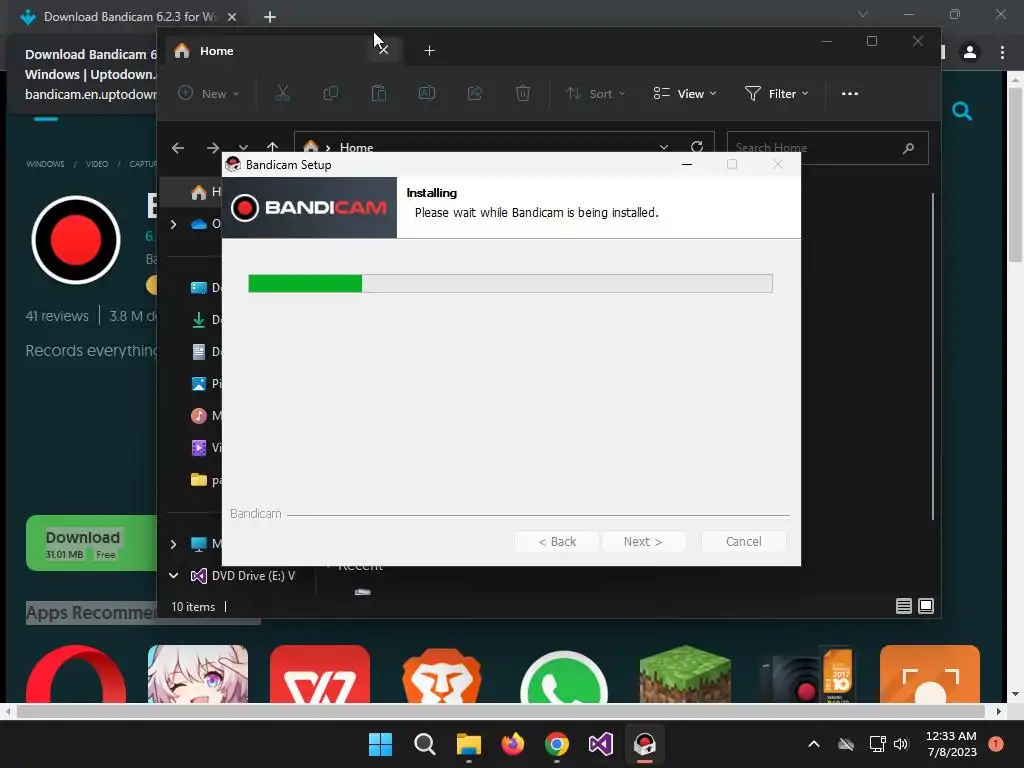This screenshot has height=768, width=1024.
Task: Click the WINDOWS breadcrumb link
Action: (45, 164)
